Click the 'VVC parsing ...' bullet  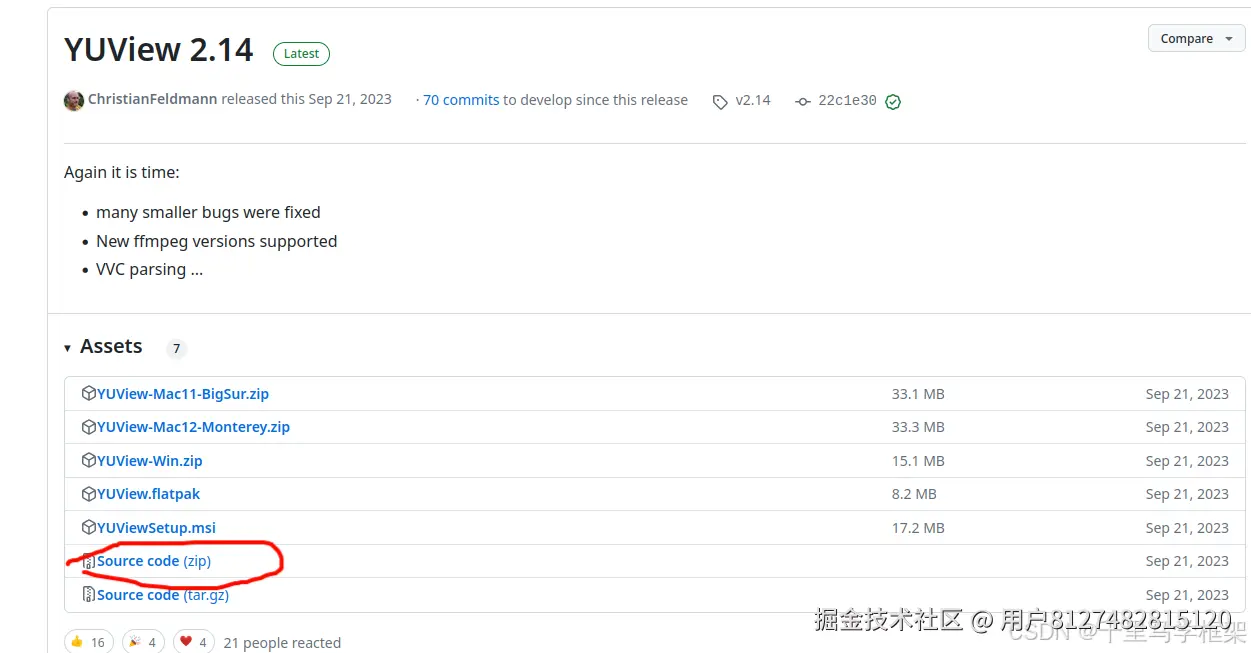(149, 269)
